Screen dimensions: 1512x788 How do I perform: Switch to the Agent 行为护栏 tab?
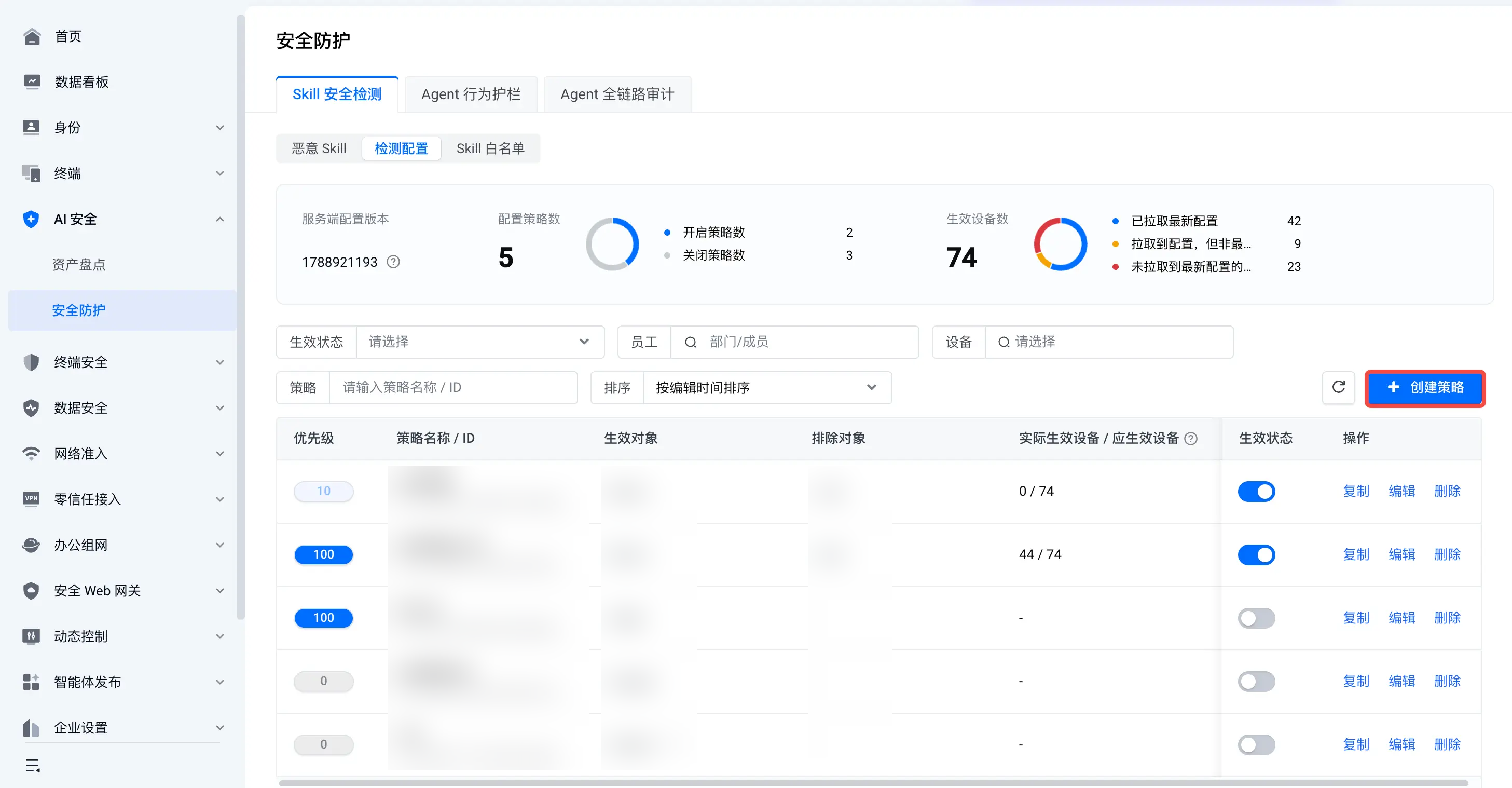[x=471, y=94]
